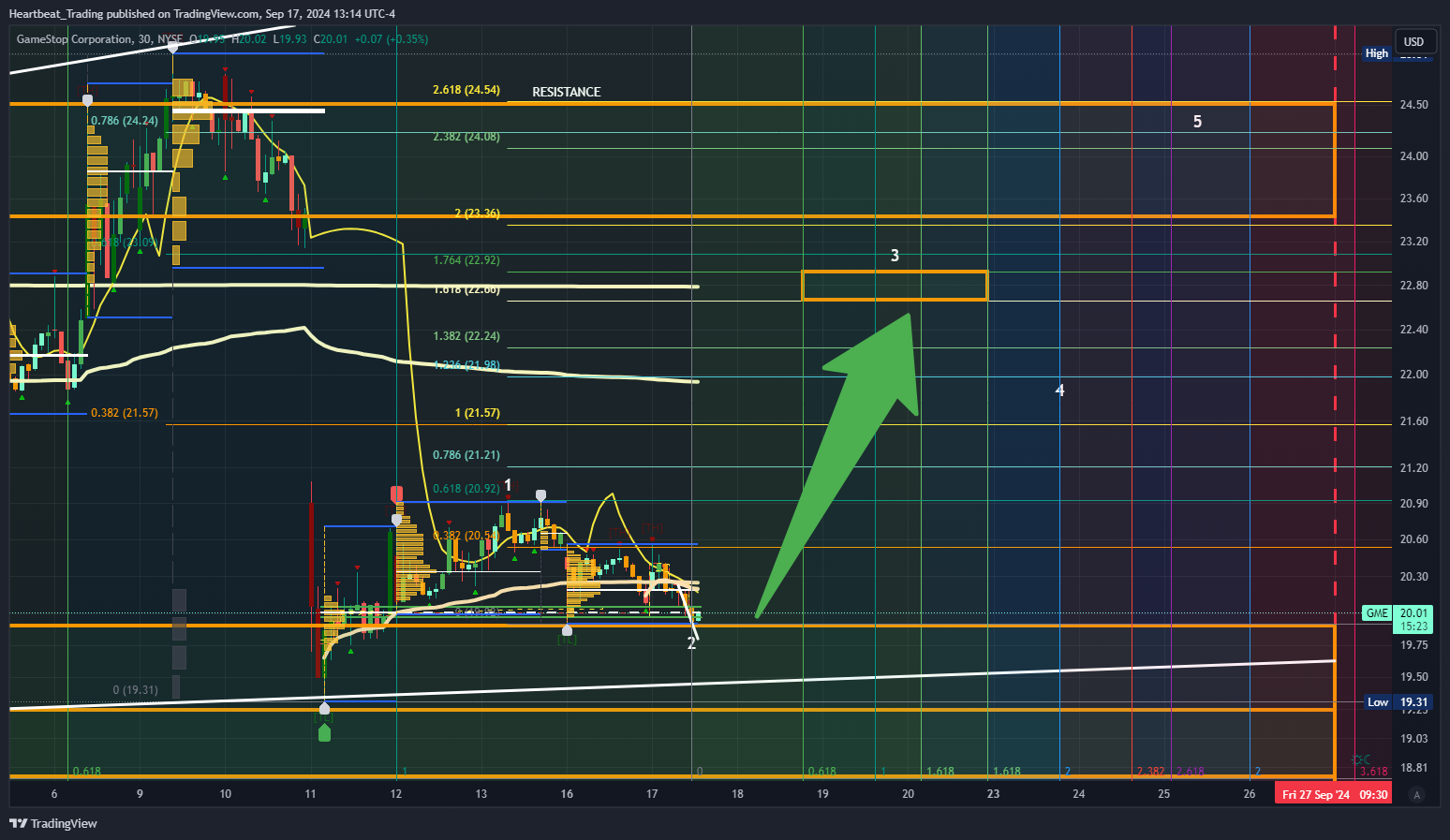Click date 24 on time axis
The width and height of the screenshot is (1450, 840).
pos(1079,794)
